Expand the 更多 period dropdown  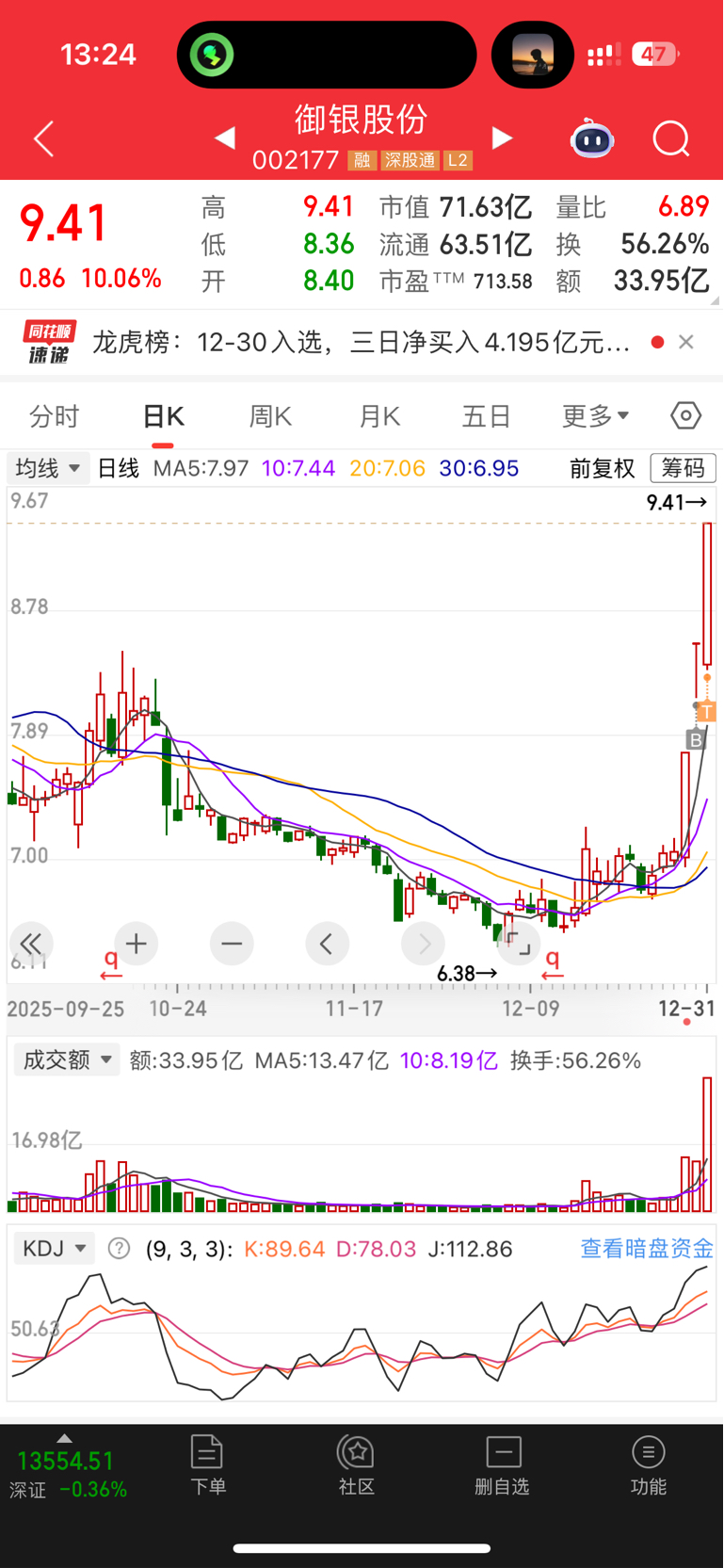pyautogui.click(x=595, y=416)
